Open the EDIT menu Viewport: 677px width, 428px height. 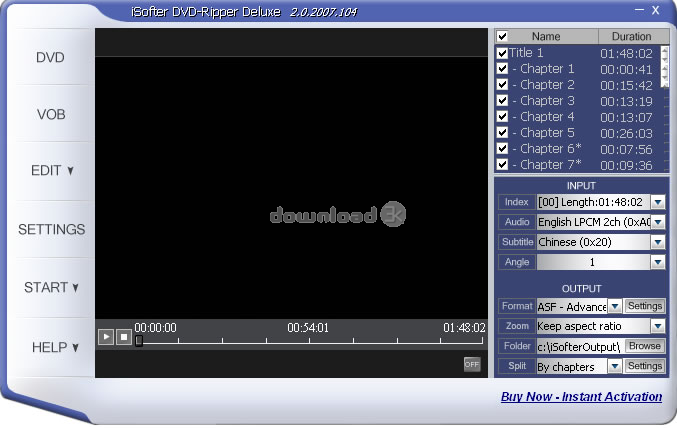(x=52, y=171)
